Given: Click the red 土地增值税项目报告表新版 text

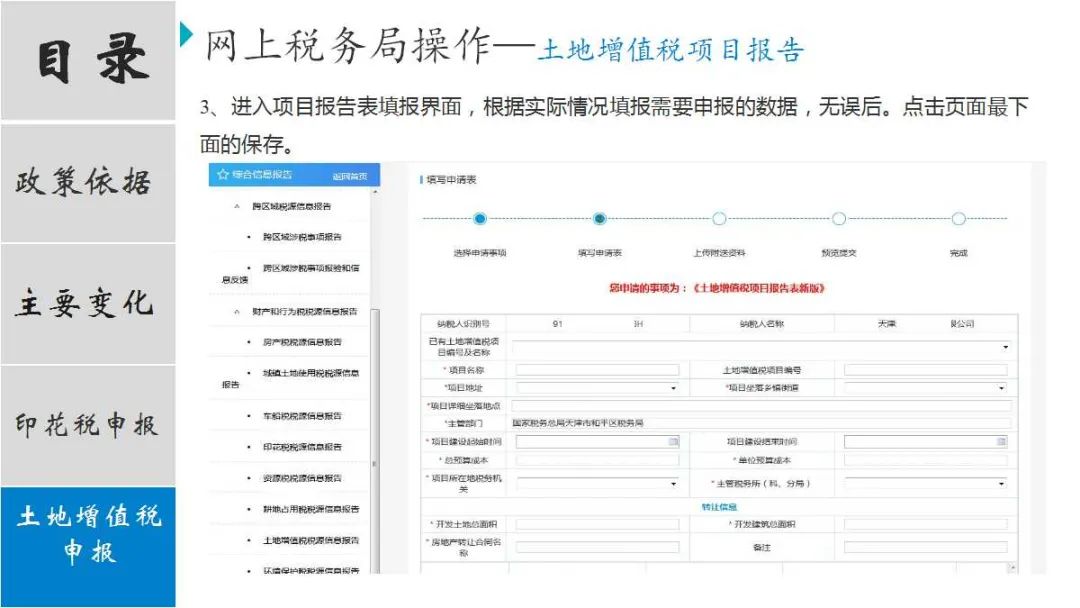Looking at the screenshot, I should click(x=759, y=289).
